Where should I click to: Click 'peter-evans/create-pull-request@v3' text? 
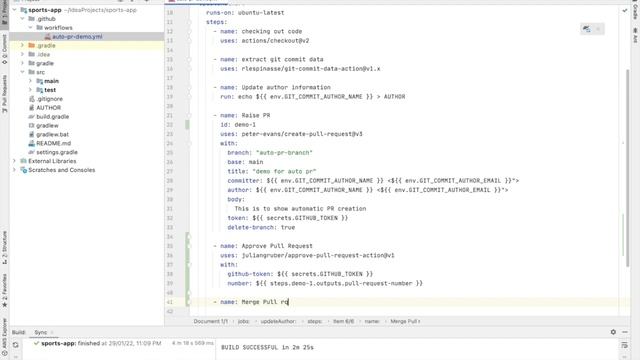[x=302, y=134]
